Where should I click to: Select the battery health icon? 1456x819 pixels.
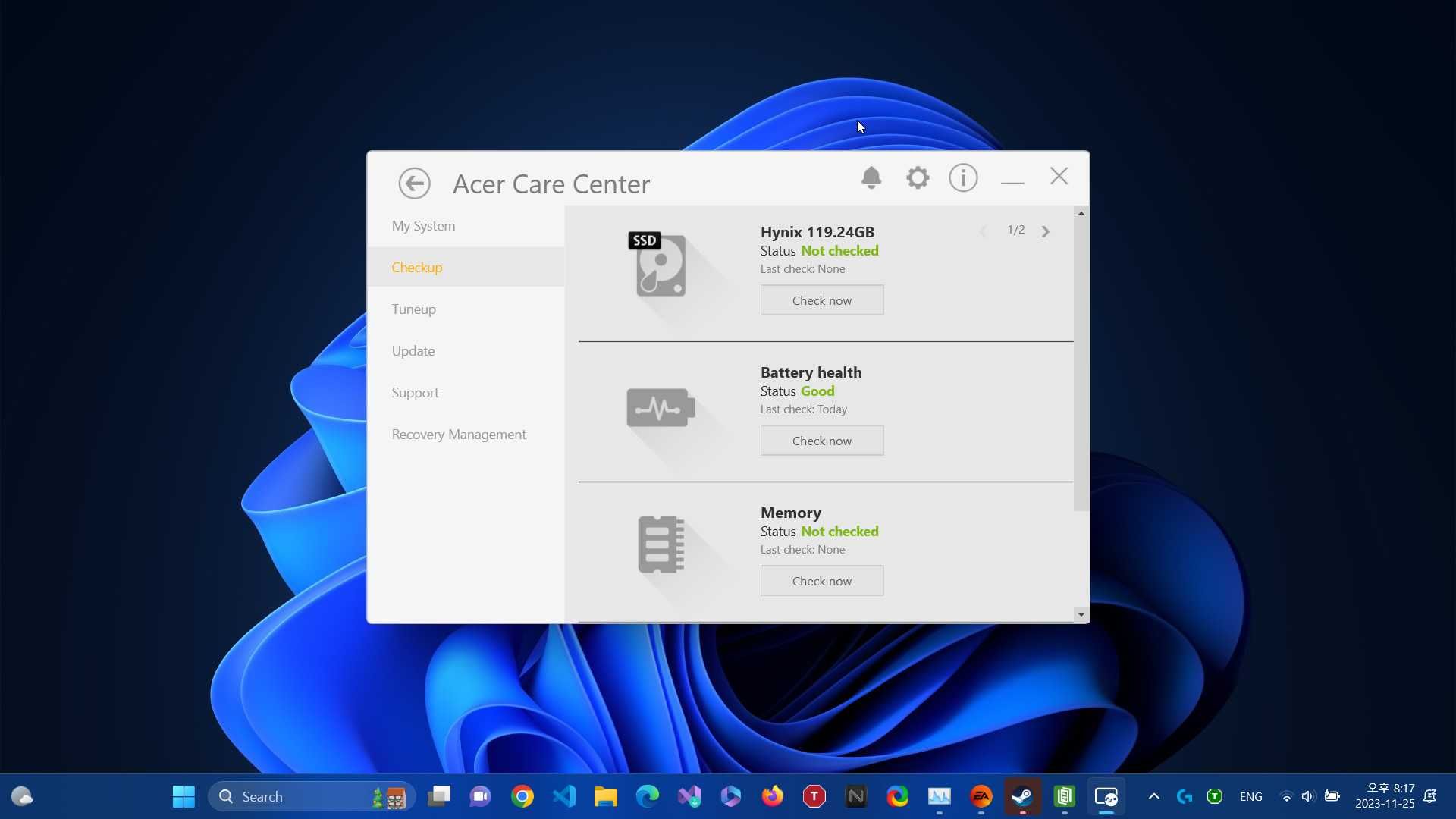[x=661, y=408]
